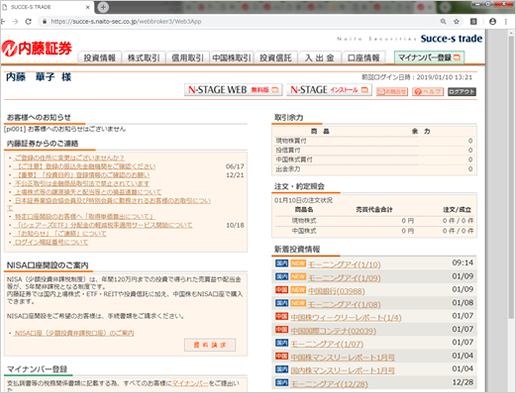Click the extension icon beside the star

[x=473, y=22]
